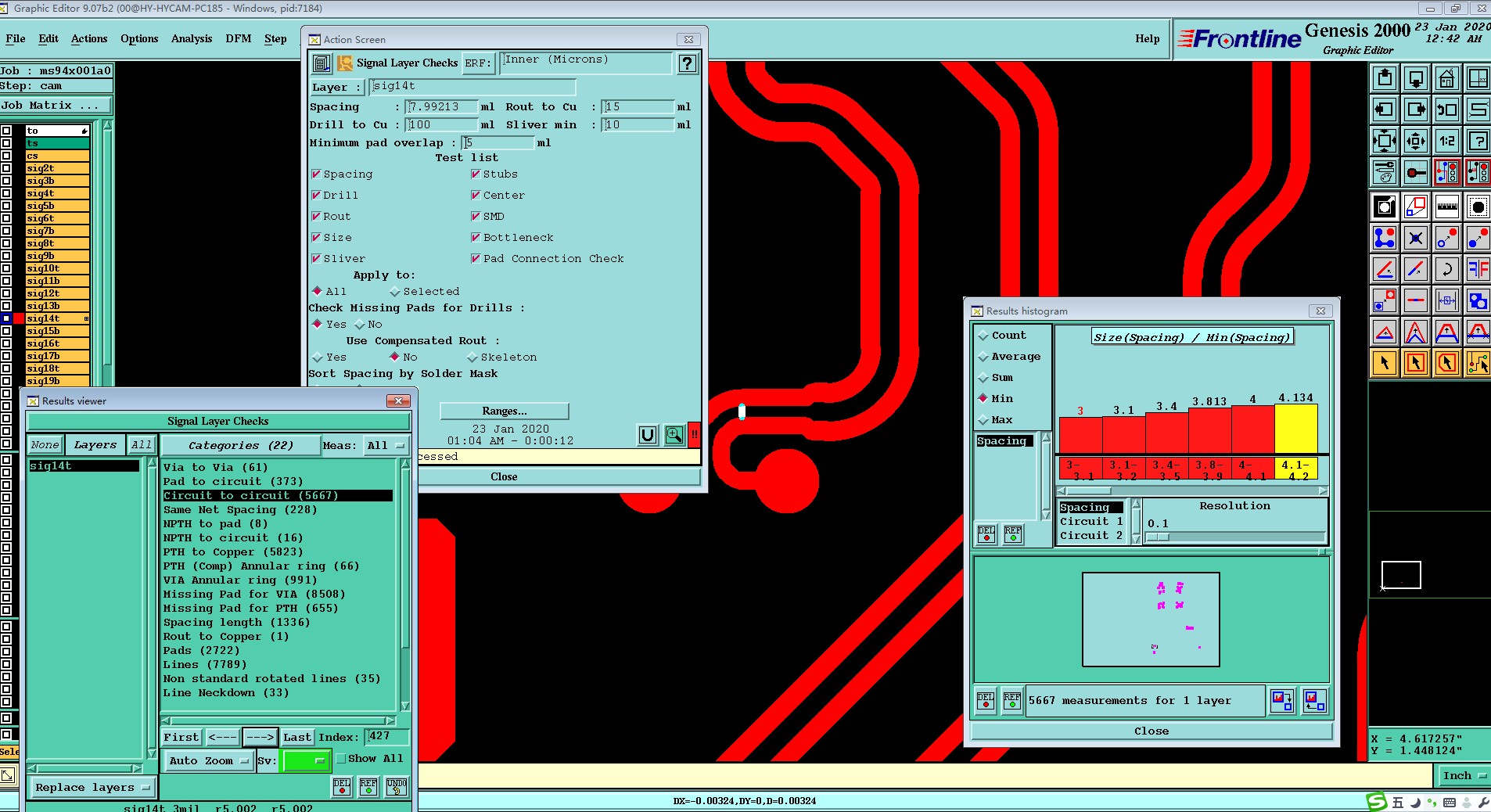Click the Index input field
The width and height of the screenshot is (1491, 812).
click(387, 737)
